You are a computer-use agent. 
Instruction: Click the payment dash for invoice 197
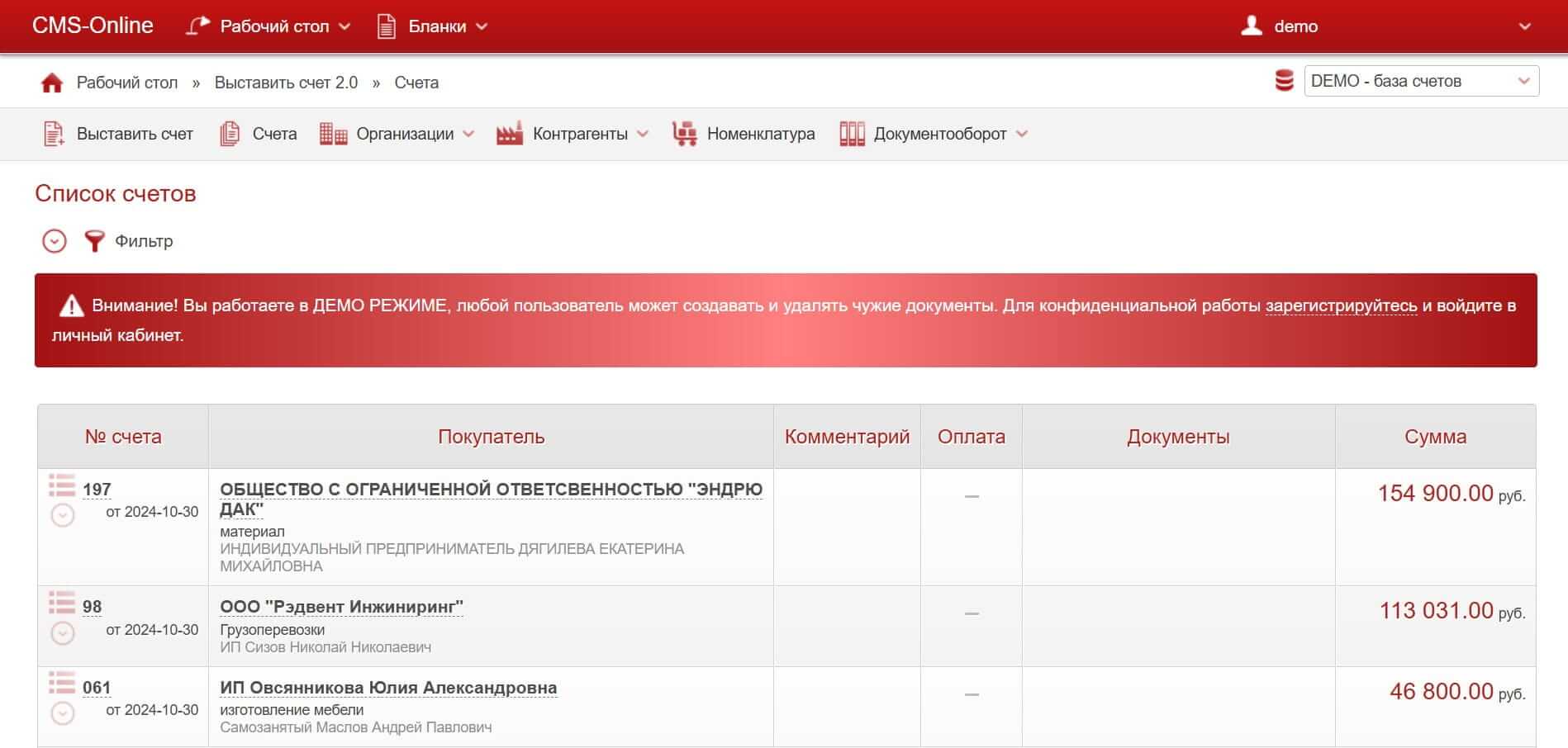[x=972, y=496]
